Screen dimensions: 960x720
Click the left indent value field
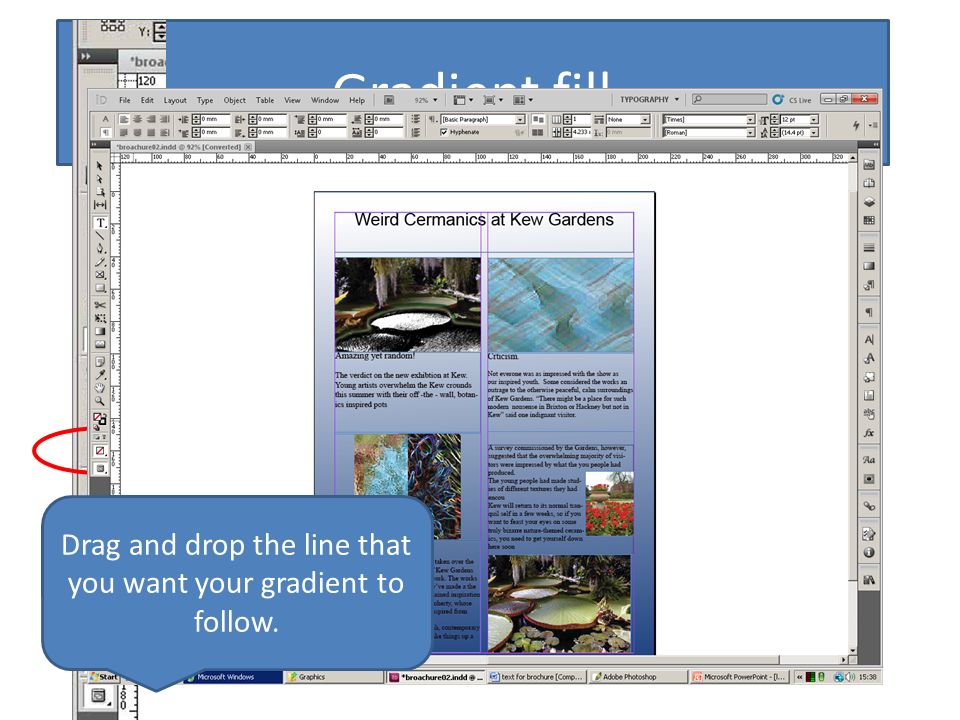coord(215,119)
